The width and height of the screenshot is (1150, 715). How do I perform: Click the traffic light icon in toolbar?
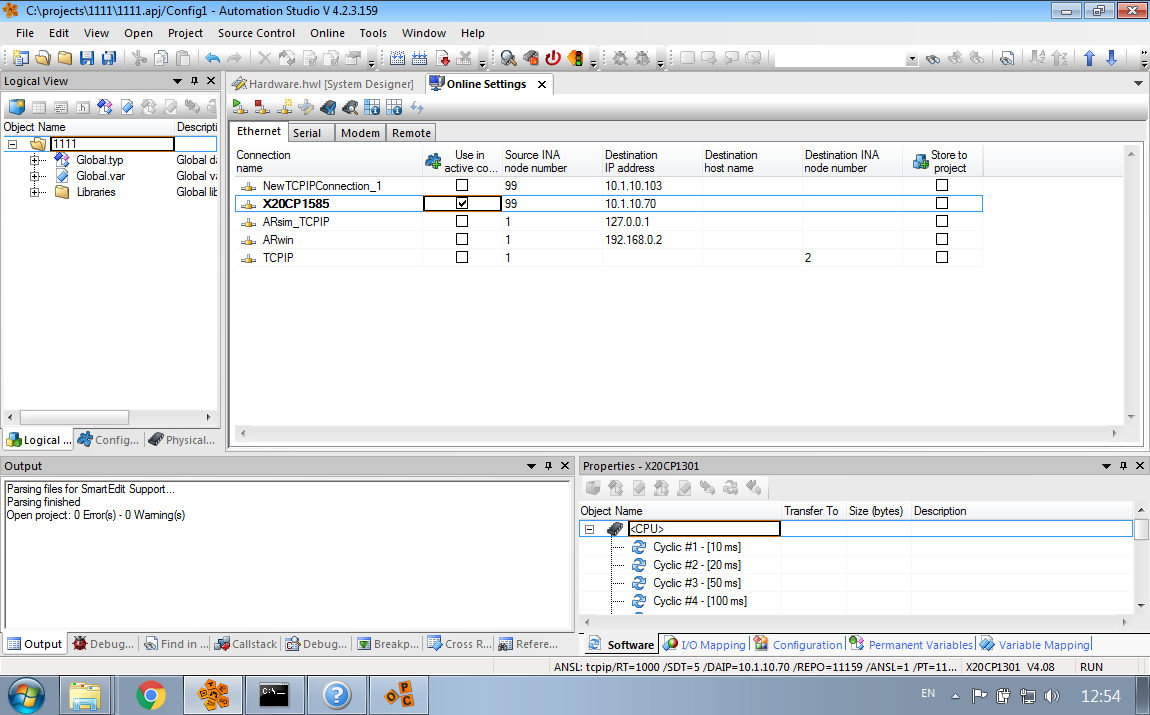pyautogui.click(x=576, y=58)
